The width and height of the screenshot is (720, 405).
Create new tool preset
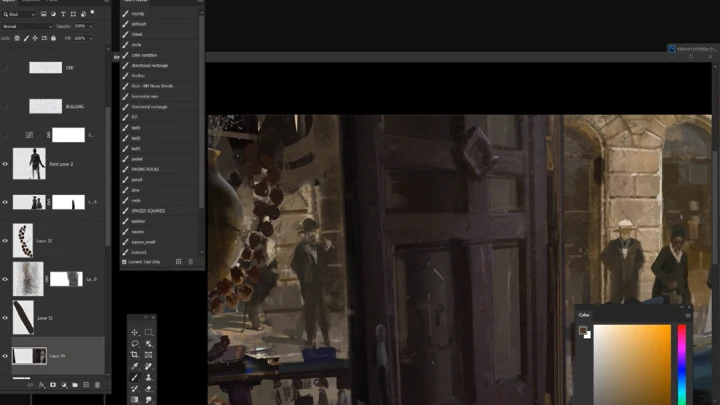(x=179, y=262)
